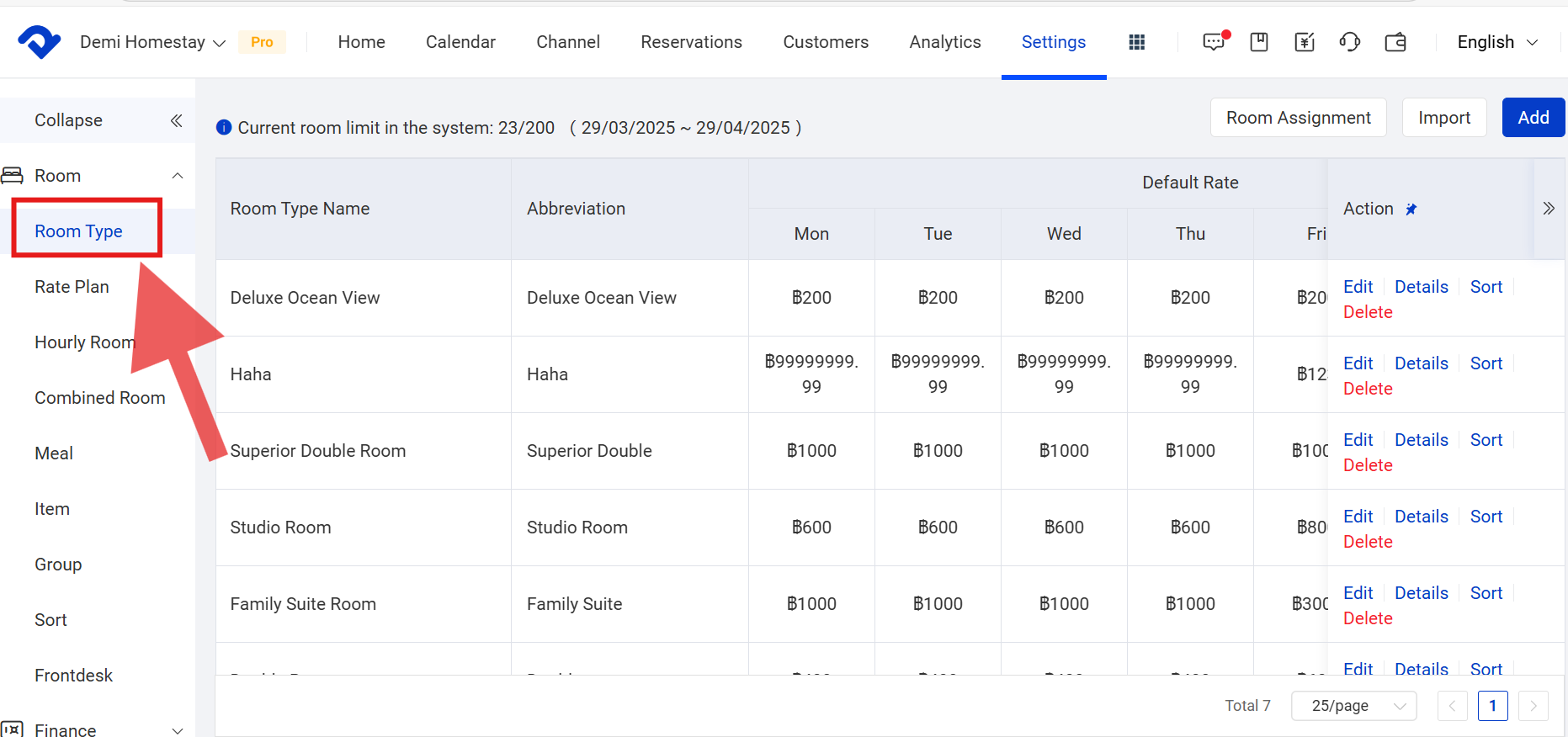The width and height of the screenshot is (1568, 737).
Task: Open the Rate Plan sidebar item
Action: click(x=72, y=287)
